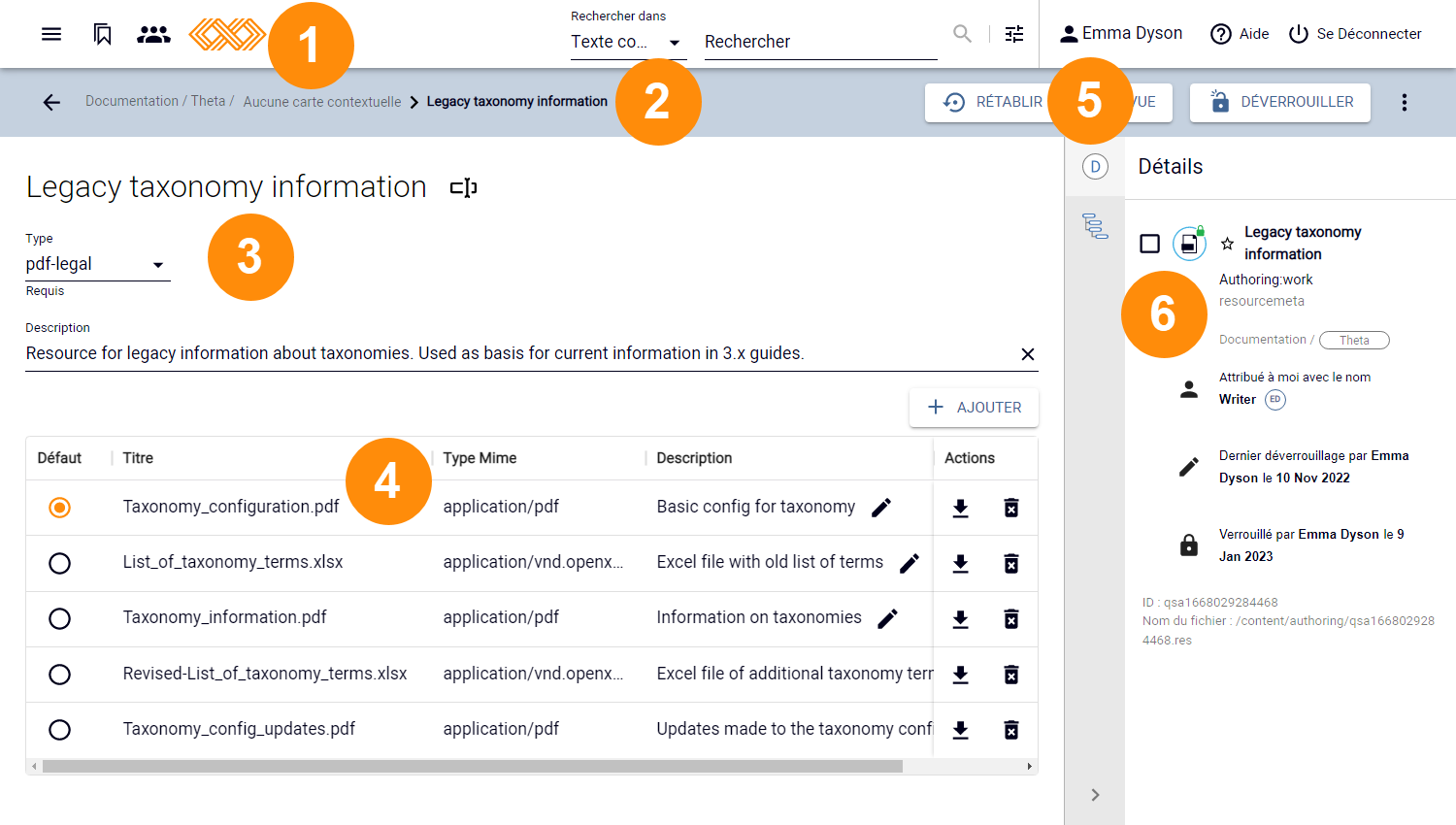1456x825 pixels.
Task: Download List_of_taxonomy_terms.xlsx
Action: (x=960, y=563)
